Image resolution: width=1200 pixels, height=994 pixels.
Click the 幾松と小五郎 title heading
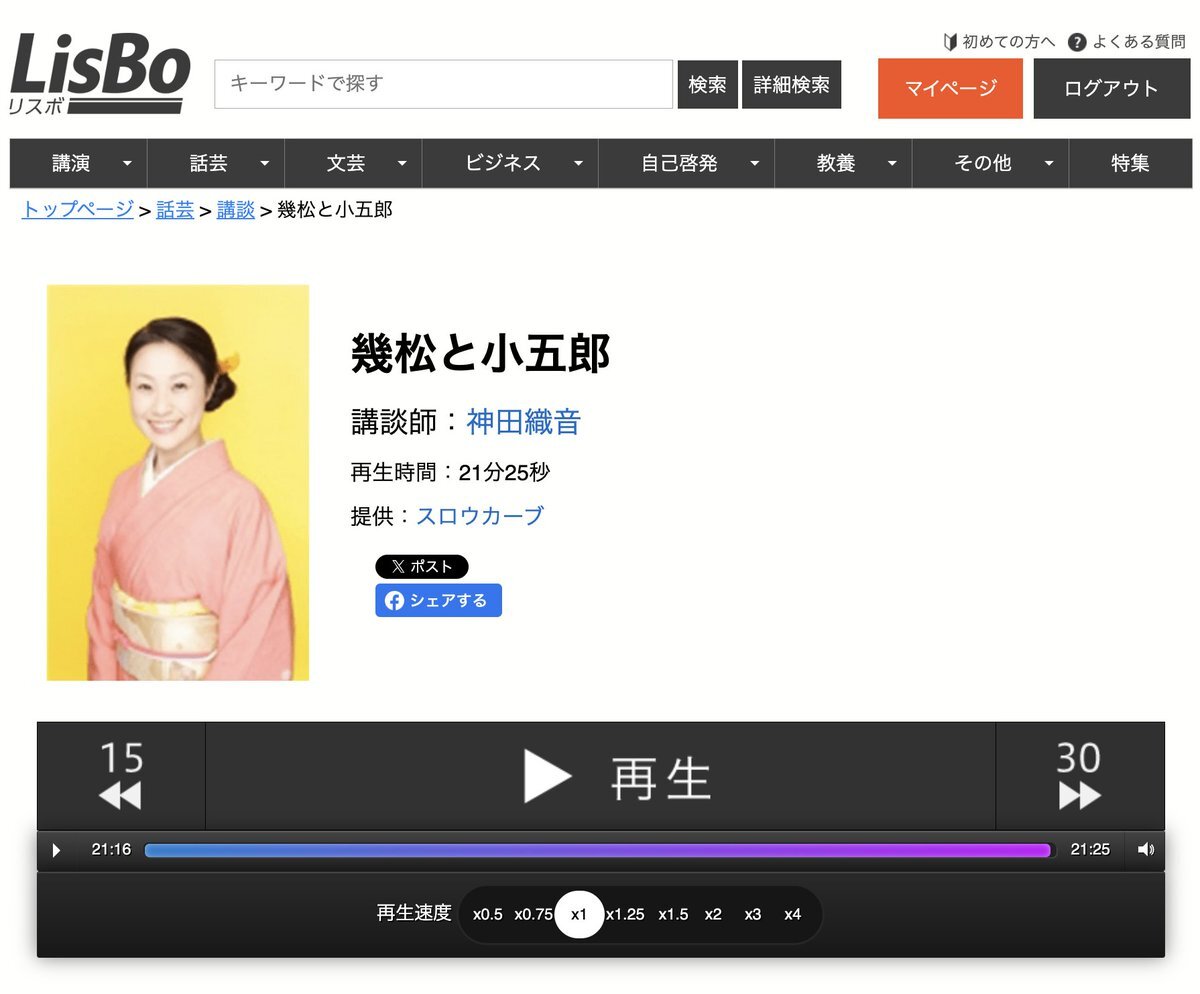click(480, 353)
